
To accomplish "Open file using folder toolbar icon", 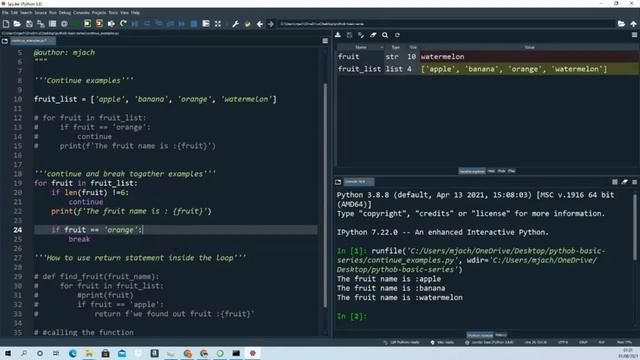I will tap(17, 24).
